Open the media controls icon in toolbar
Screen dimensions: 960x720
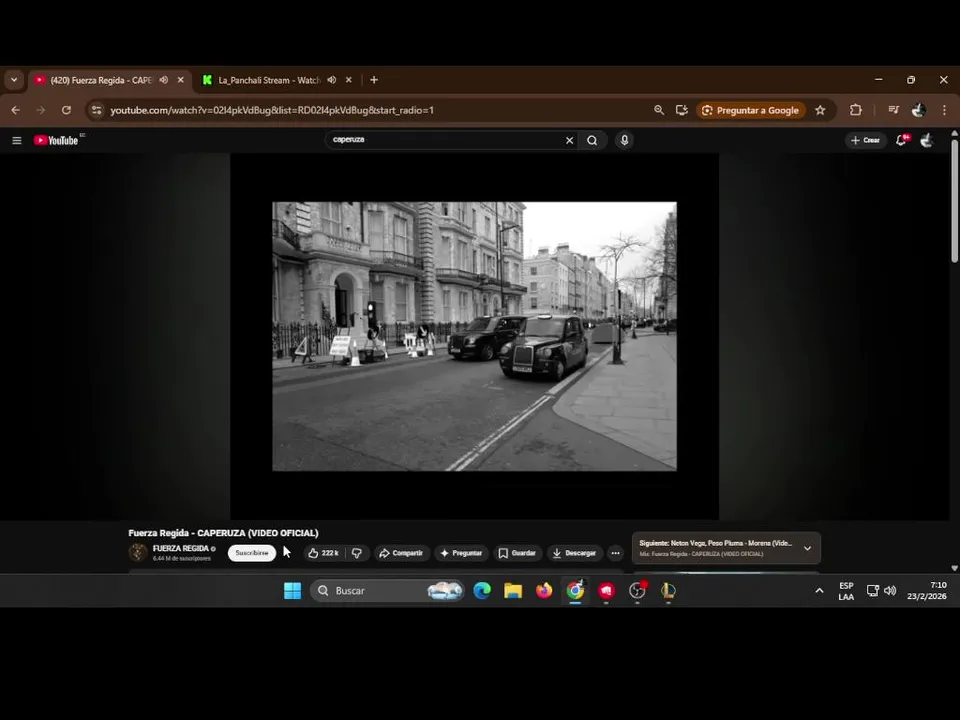point(893,110)
